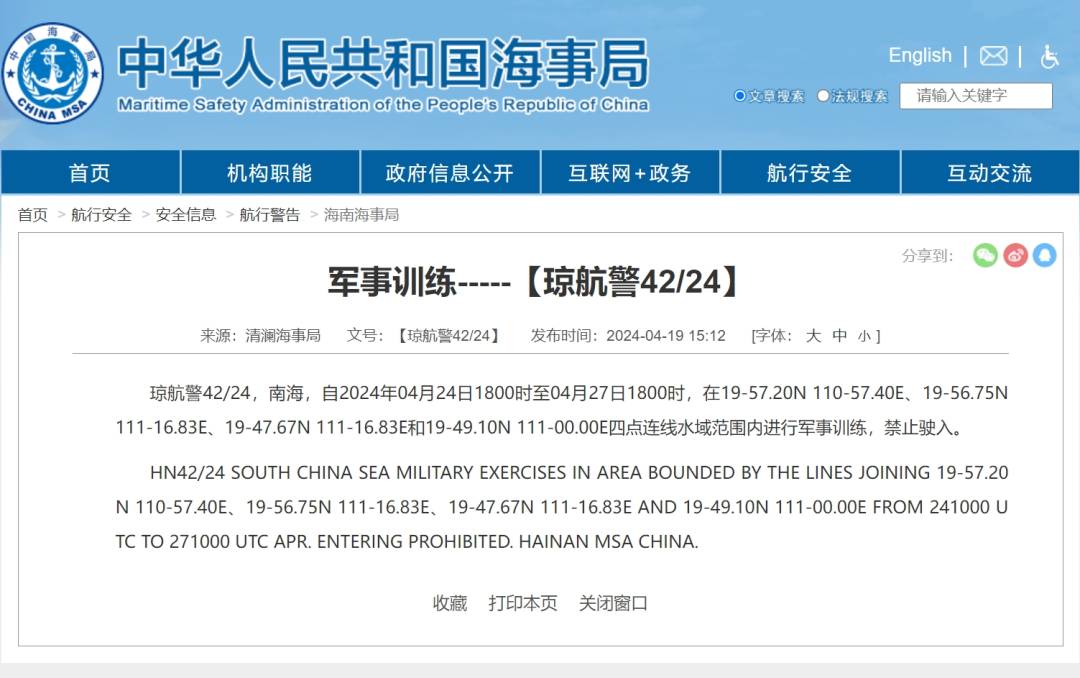Image resolution: width=1080 pixels, height=678 pixels.
Task: Share to WeChat via green icon
Action: 985,255
